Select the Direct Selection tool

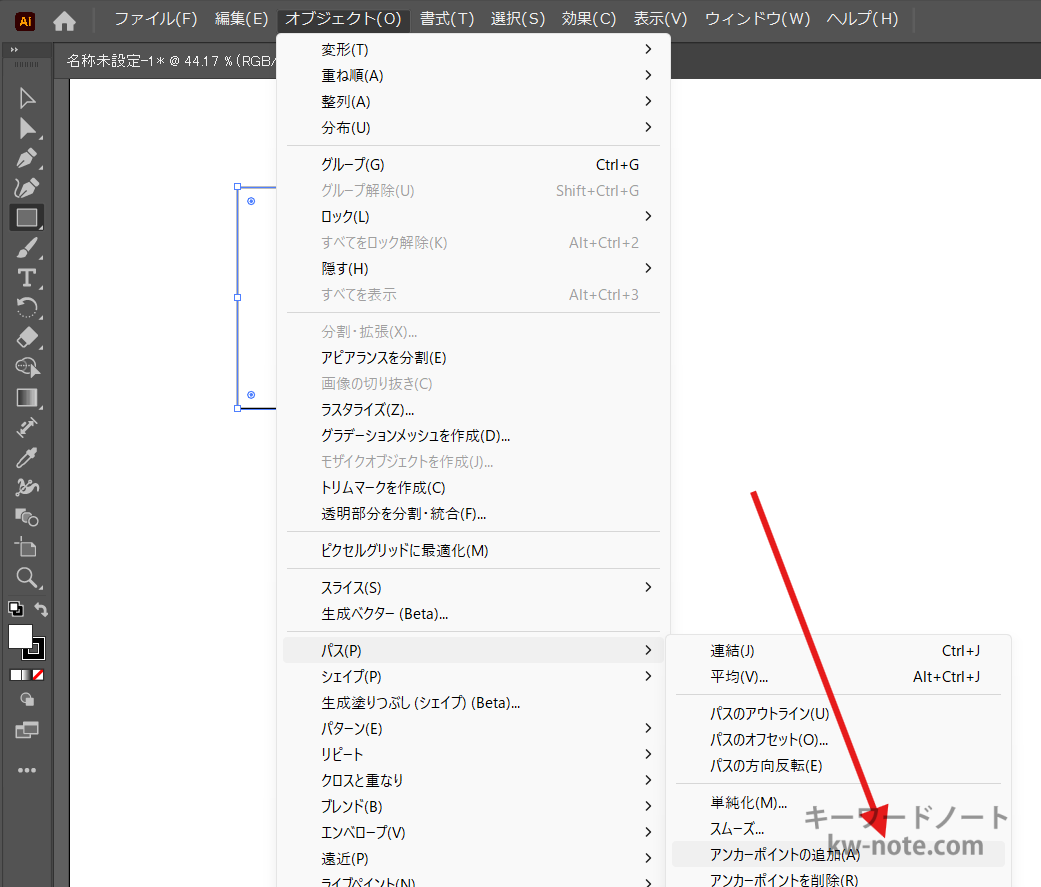(27, 128)
